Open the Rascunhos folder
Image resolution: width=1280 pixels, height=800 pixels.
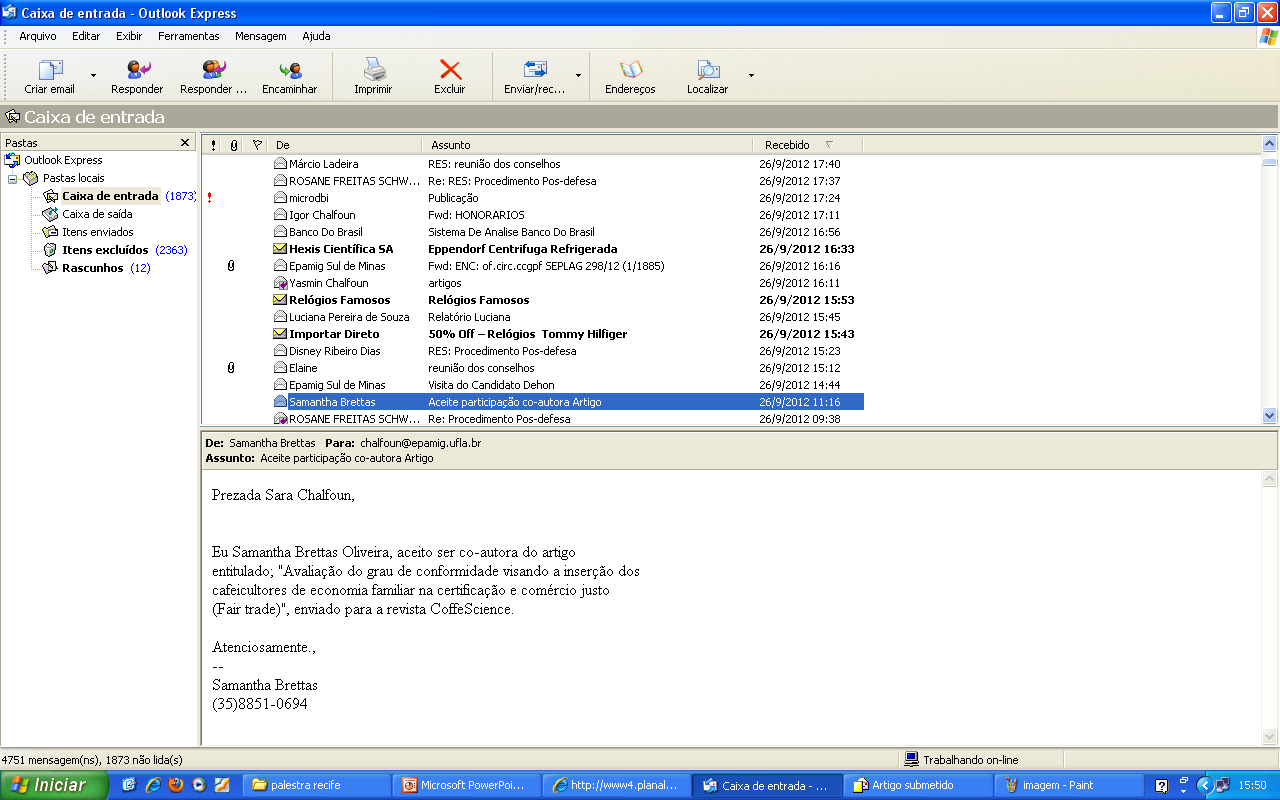coord(92,268)
